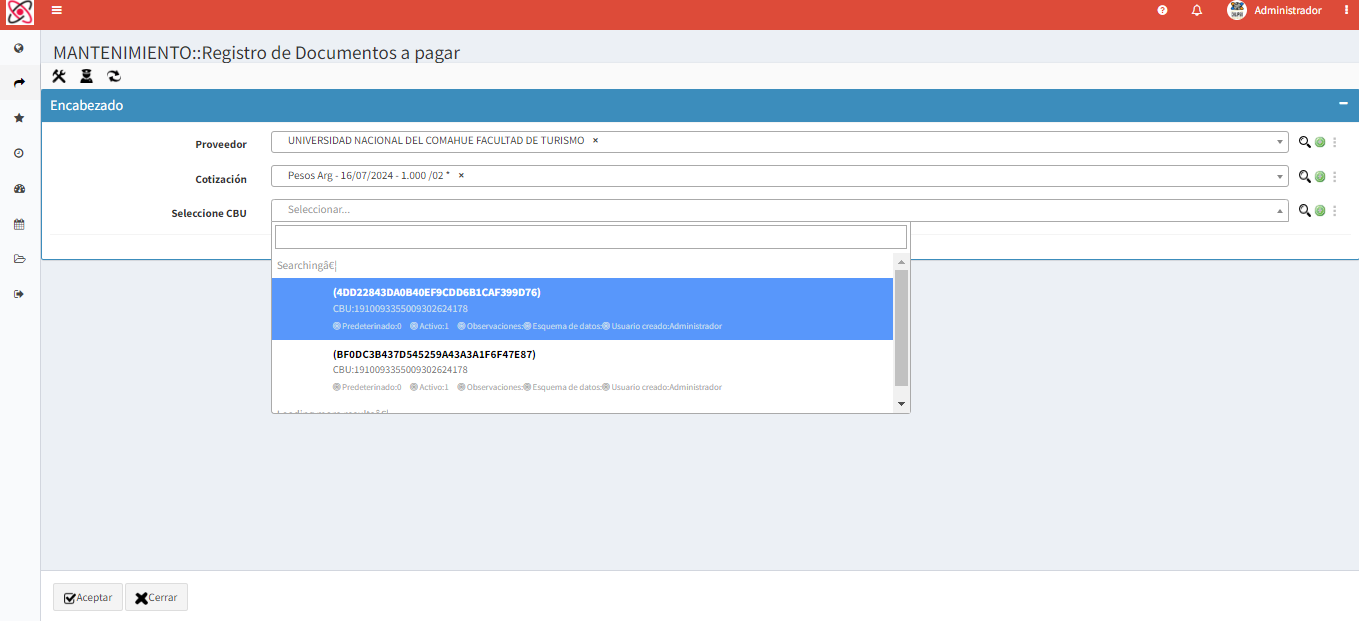Image resolution: width=1359 pixels, height=621 pixels.
Task: Open favorites star in the sidebar
Action: pyautogui.click(x=19, y=118)
